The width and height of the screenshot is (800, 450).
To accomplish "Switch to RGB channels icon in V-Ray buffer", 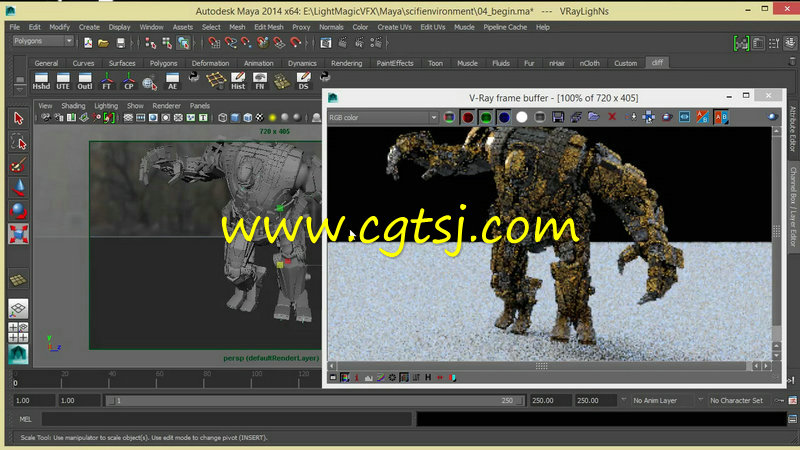I will coord(449,117).
